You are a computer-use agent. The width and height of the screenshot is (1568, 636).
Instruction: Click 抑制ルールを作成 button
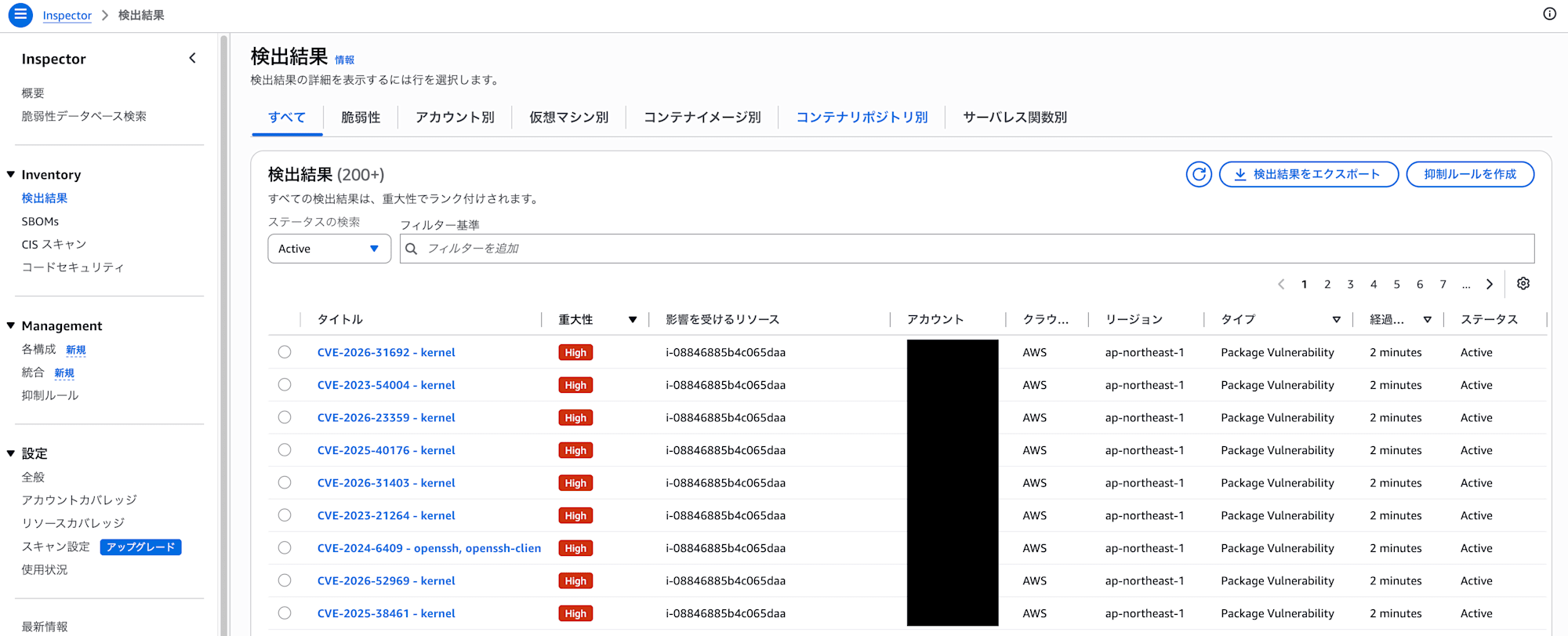pyautogui.click(x=1470, y=174)
